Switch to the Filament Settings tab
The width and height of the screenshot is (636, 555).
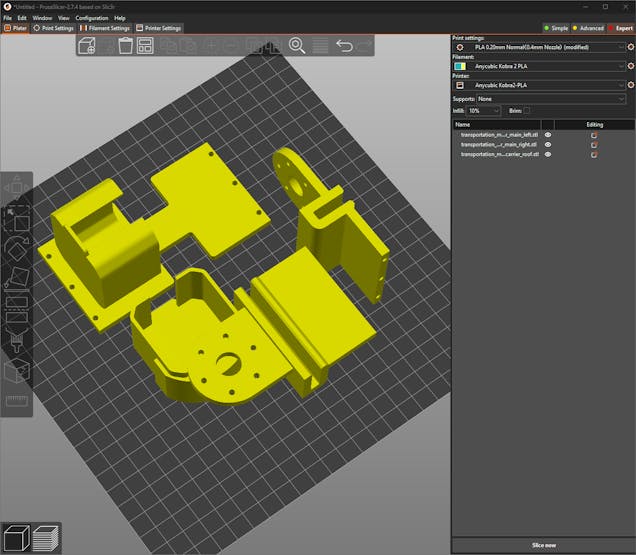point(105,28)
